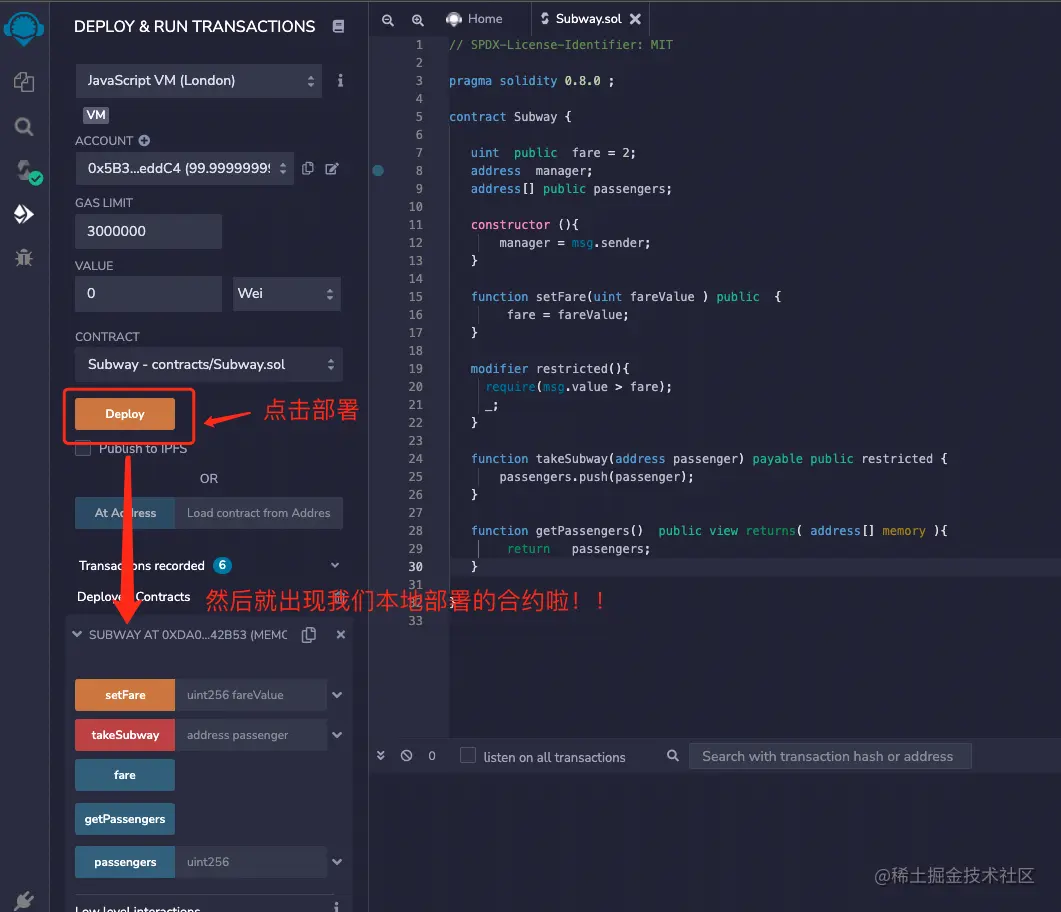Screen dimensions: 1061x912
Task: Enable Publish to IPFS checkbox
Action: [x=83, y=449]
